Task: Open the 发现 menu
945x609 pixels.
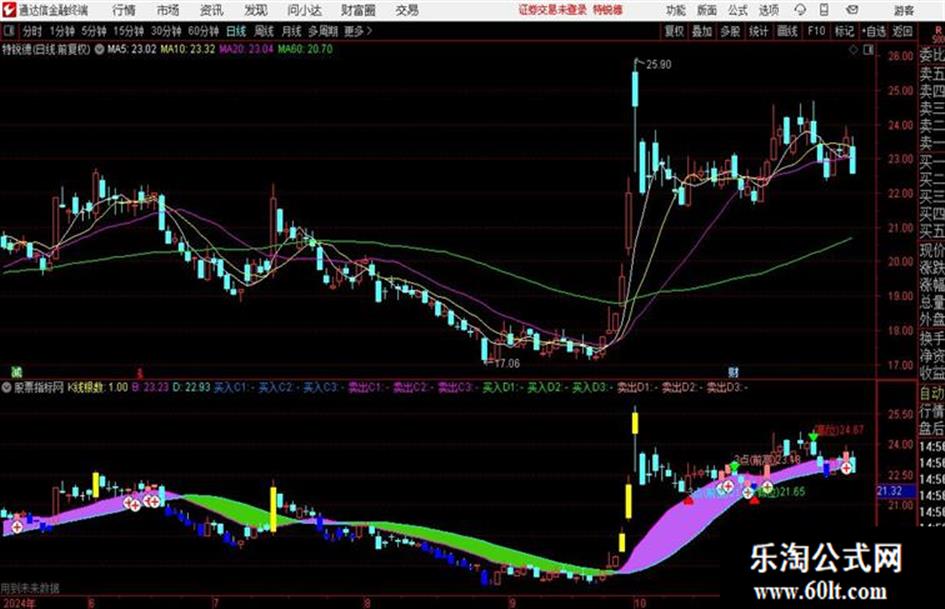Action: [256, 10]
